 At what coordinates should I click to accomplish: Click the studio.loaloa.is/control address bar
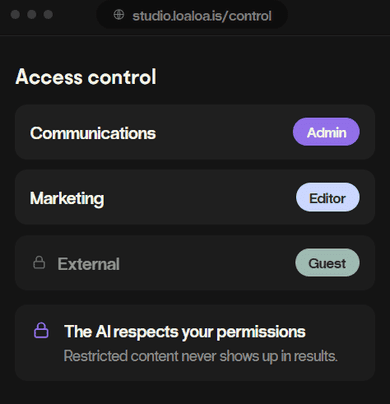(x=192, y=15)
